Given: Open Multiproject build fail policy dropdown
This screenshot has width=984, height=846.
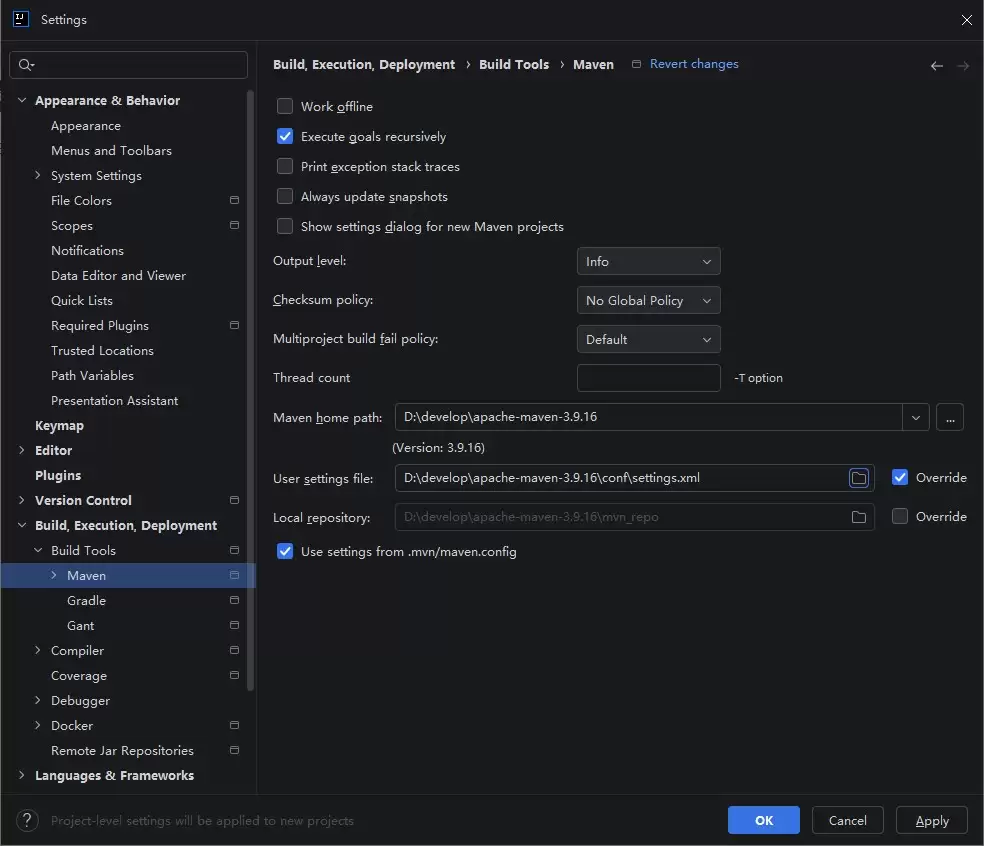Looking at the screenshot, I should coord(648,340).
